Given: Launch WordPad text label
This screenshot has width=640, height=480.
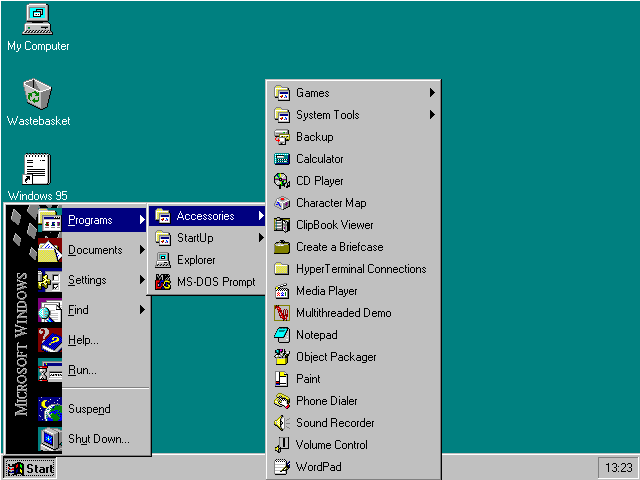Looking at the screenshot, I should (x=318, y=467).
